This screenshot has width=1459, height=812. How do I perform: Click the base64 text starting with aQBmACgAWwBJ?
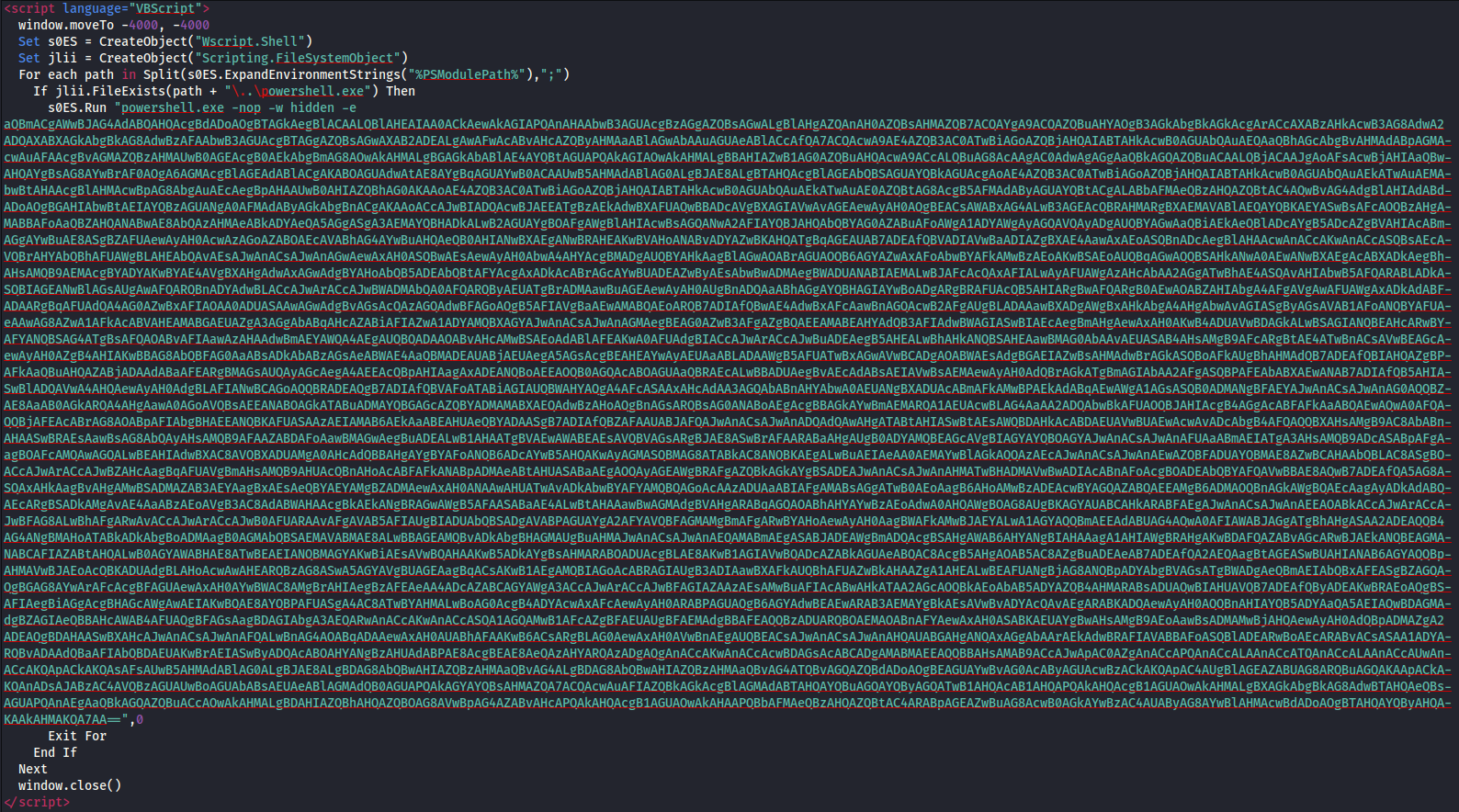click(726, 125)
